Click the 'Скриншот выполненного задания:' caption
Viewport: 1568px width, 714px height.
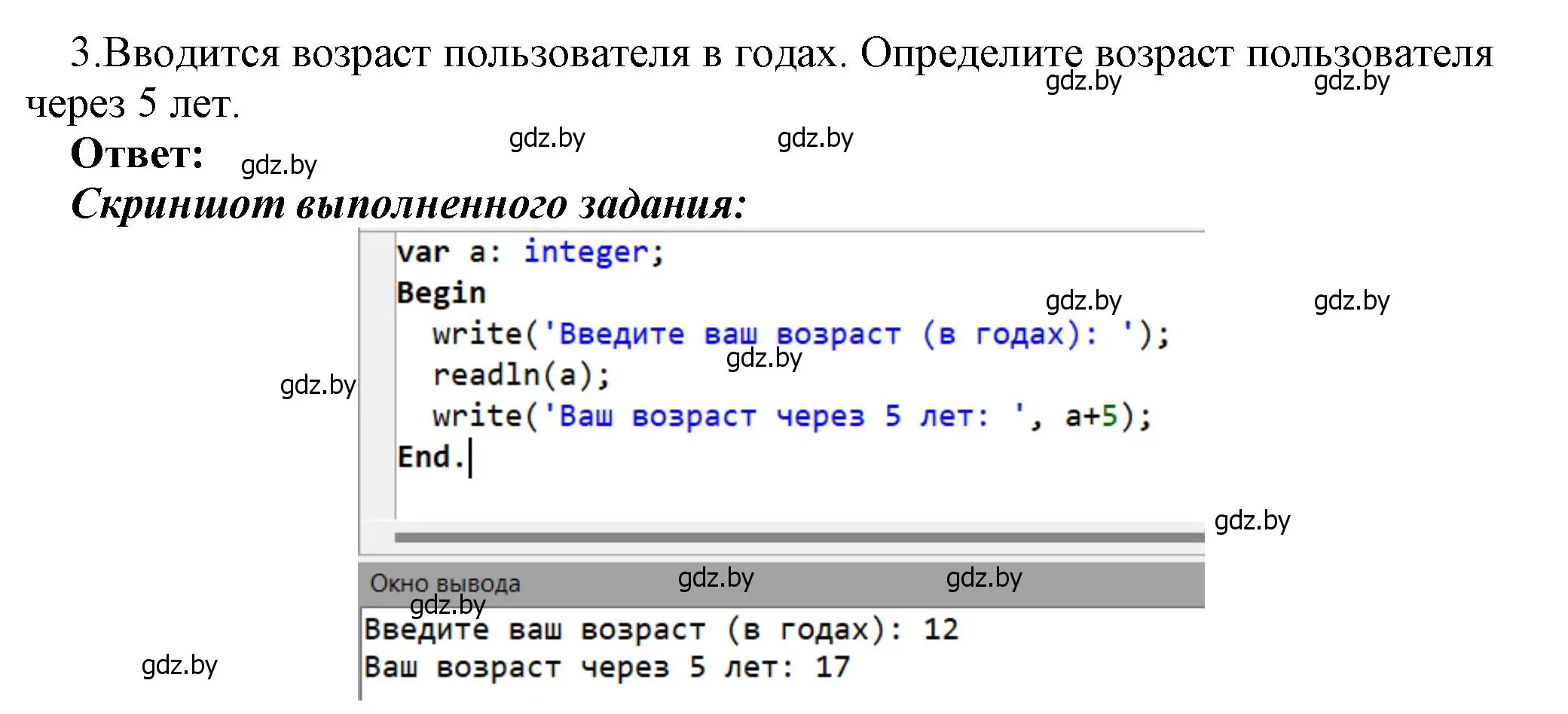[x=408, y=203]
